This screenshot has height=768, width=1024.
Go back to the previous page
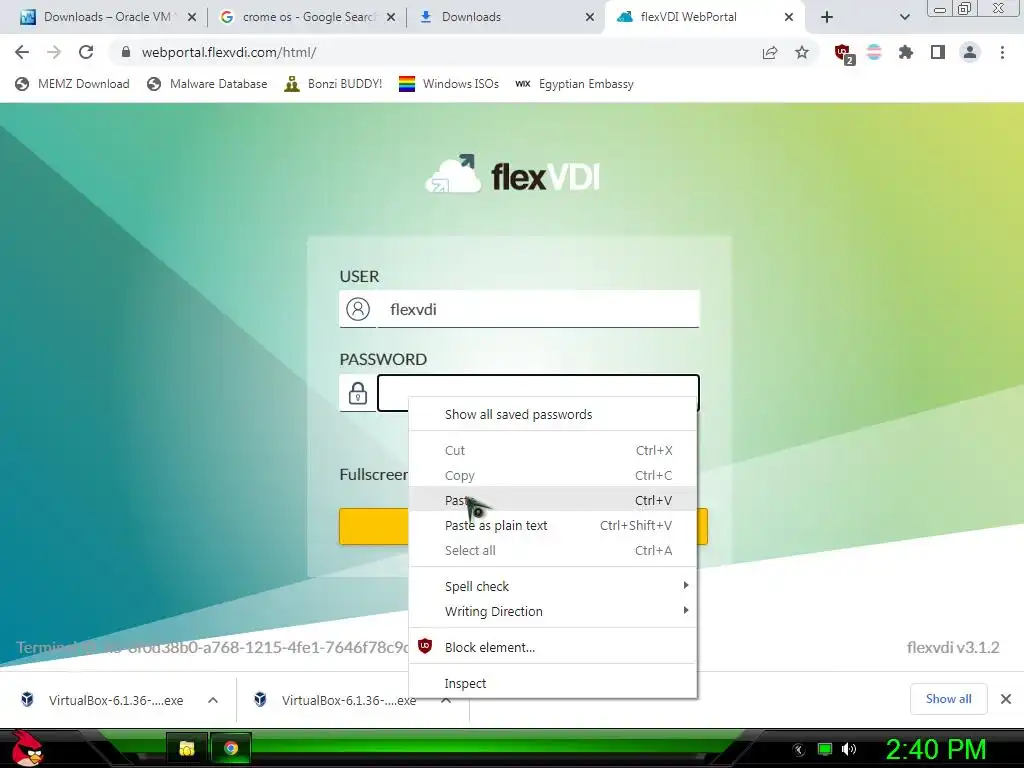click(22, 52)
